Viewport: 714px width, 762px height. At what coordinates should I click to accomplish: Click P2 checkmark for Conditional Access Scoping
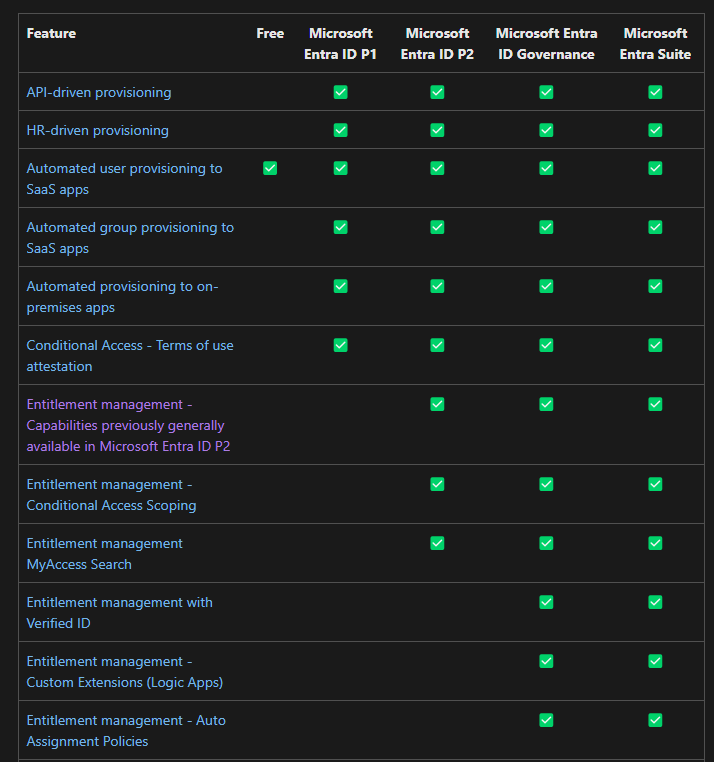[437, 485]
